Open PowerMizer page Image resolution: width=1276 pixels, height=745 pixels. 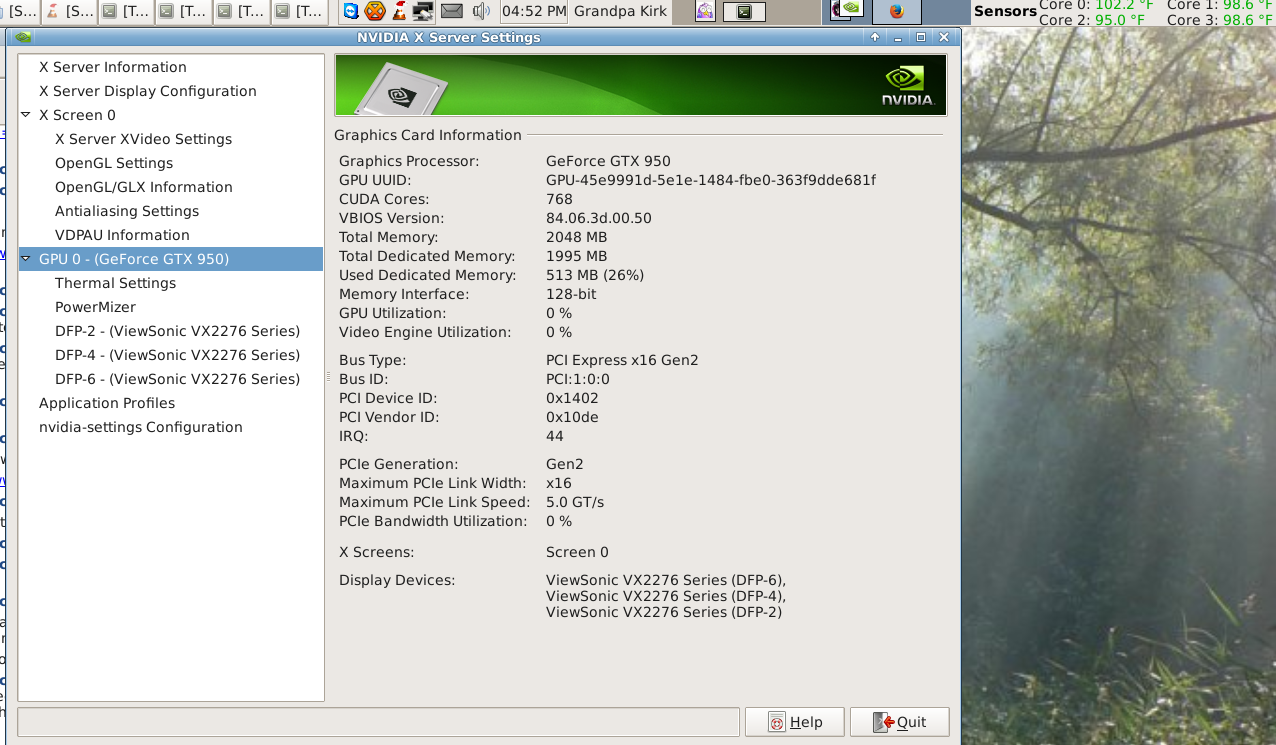click(x=95, y=307)
